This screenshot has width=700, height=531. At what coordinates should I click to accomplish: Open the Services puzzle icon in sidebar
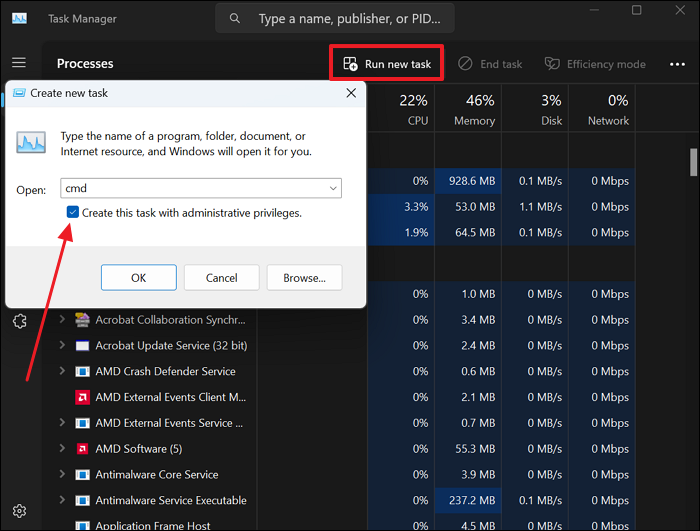pyautogui.click(x=19, y=321)
